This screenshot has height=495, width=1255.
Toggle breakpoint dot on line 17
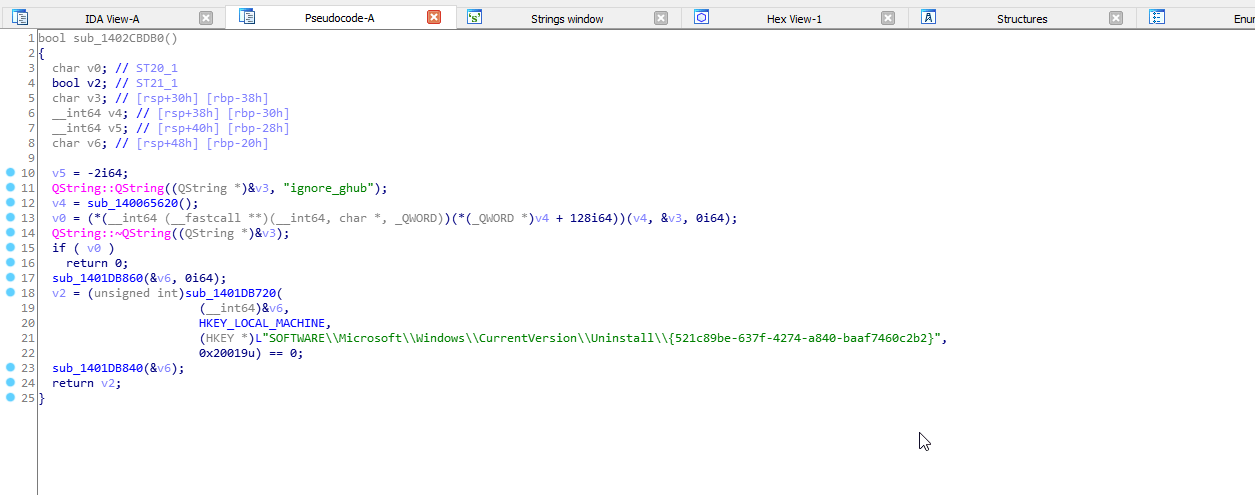10,278
